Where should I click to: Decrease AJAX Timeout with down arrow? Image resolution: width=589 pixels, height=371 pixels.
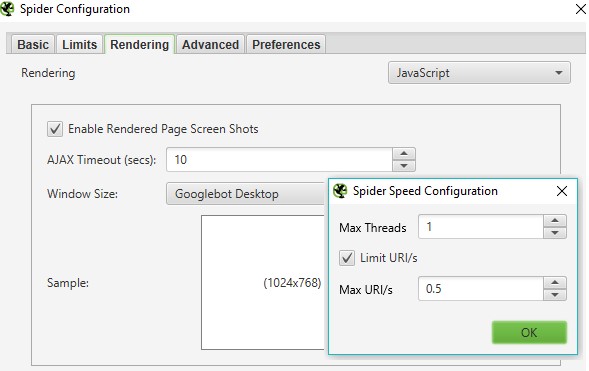pos(404,166)
